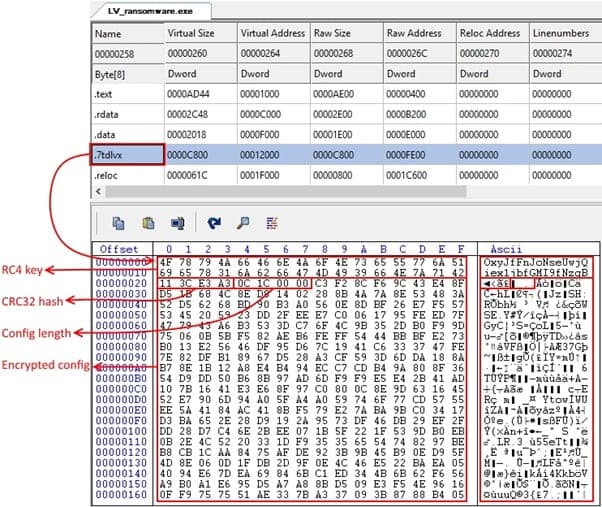This screenshot has width=602, height=507.
Task: Click the striped lines icon in the hex toolbar
Action: coord(272,223)
